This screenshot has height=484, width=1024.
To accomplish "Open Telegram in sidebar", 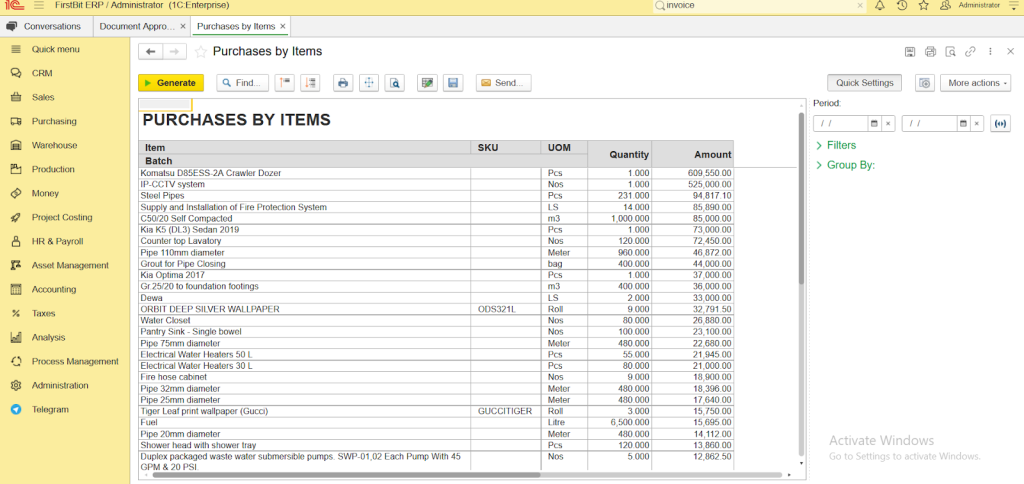I will coord(50,410).
